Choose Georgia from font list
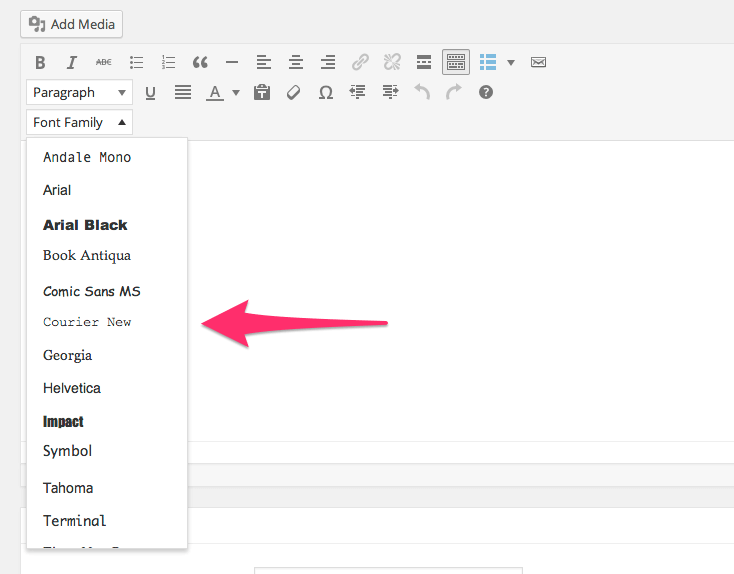This screenshot has width=734, height=574. coord(107,355)
